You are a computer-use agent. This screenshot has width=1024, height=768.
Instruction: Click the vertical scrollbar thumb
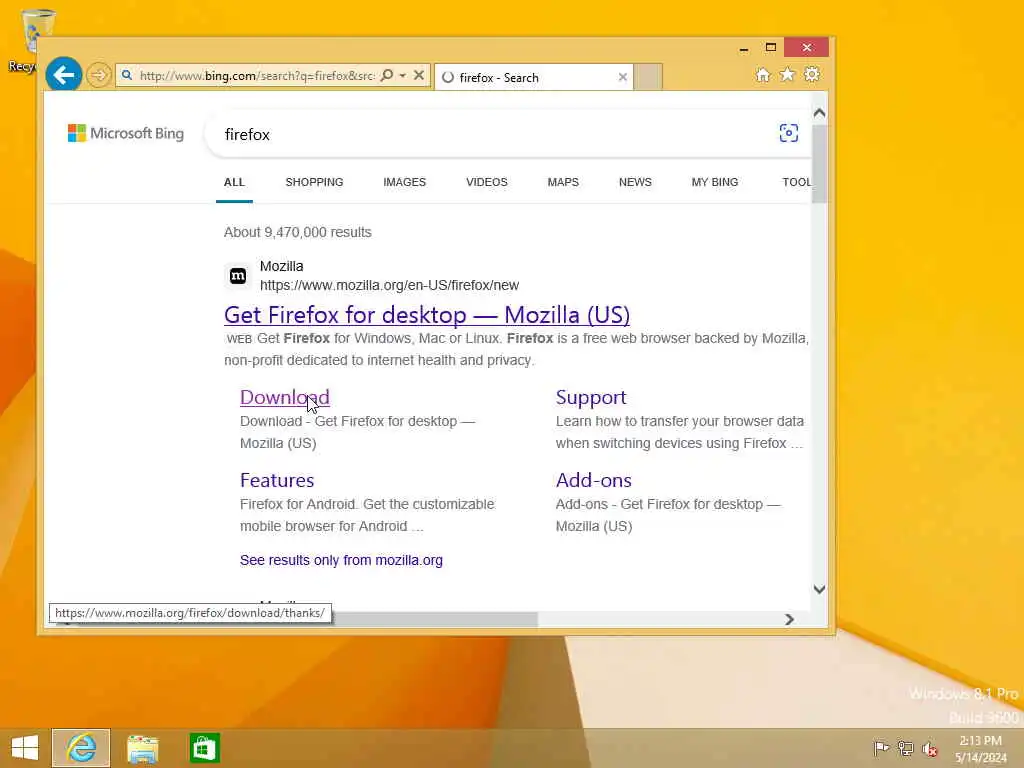(x=820, y=163)
